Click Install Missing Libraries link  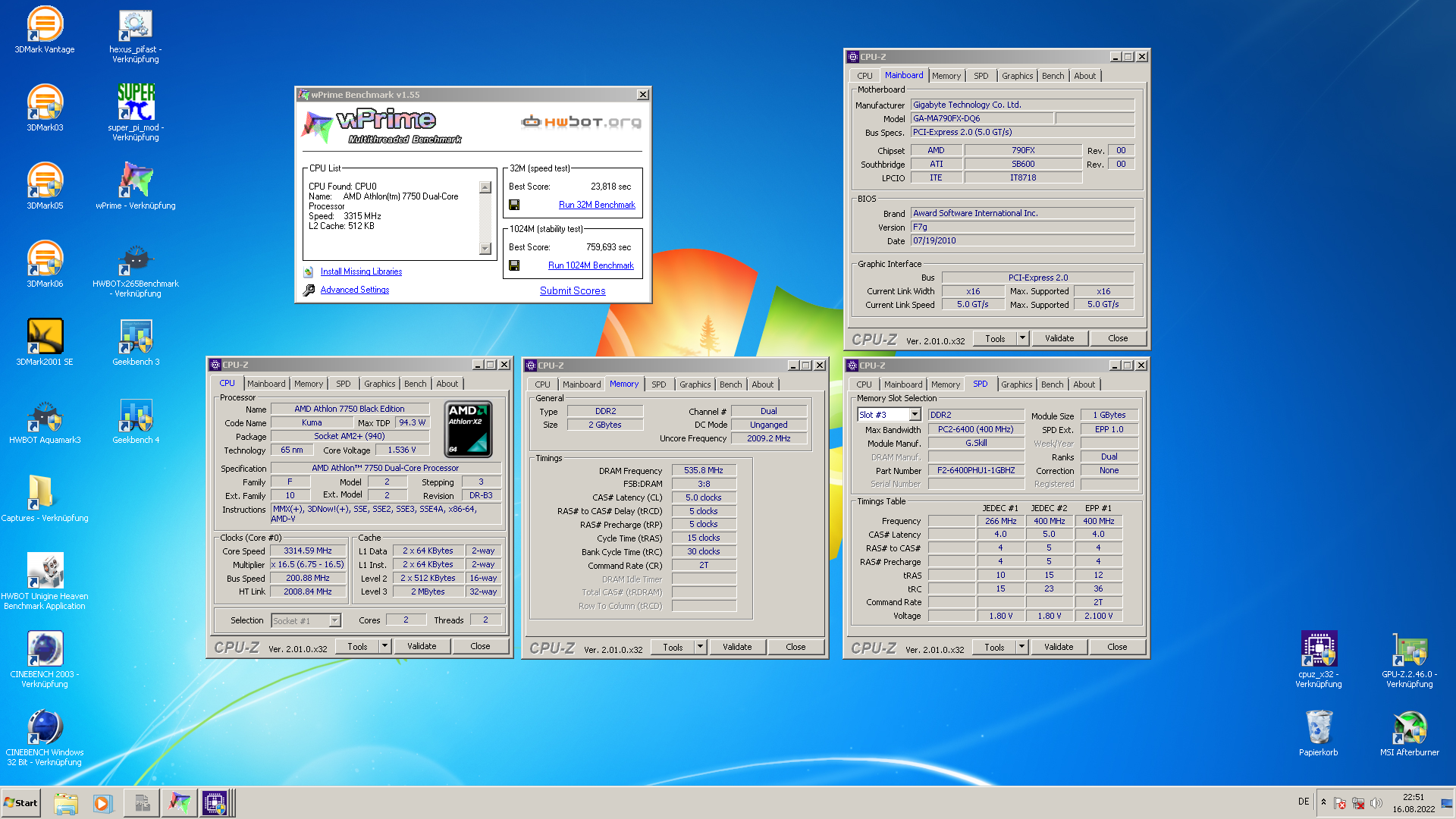tap(361, 271)
